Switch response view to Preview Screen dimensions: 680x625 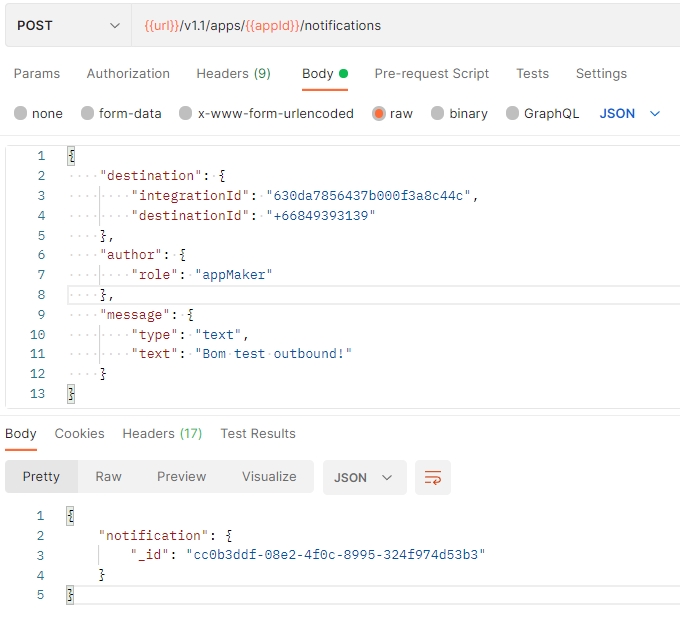tap(181, 477)
